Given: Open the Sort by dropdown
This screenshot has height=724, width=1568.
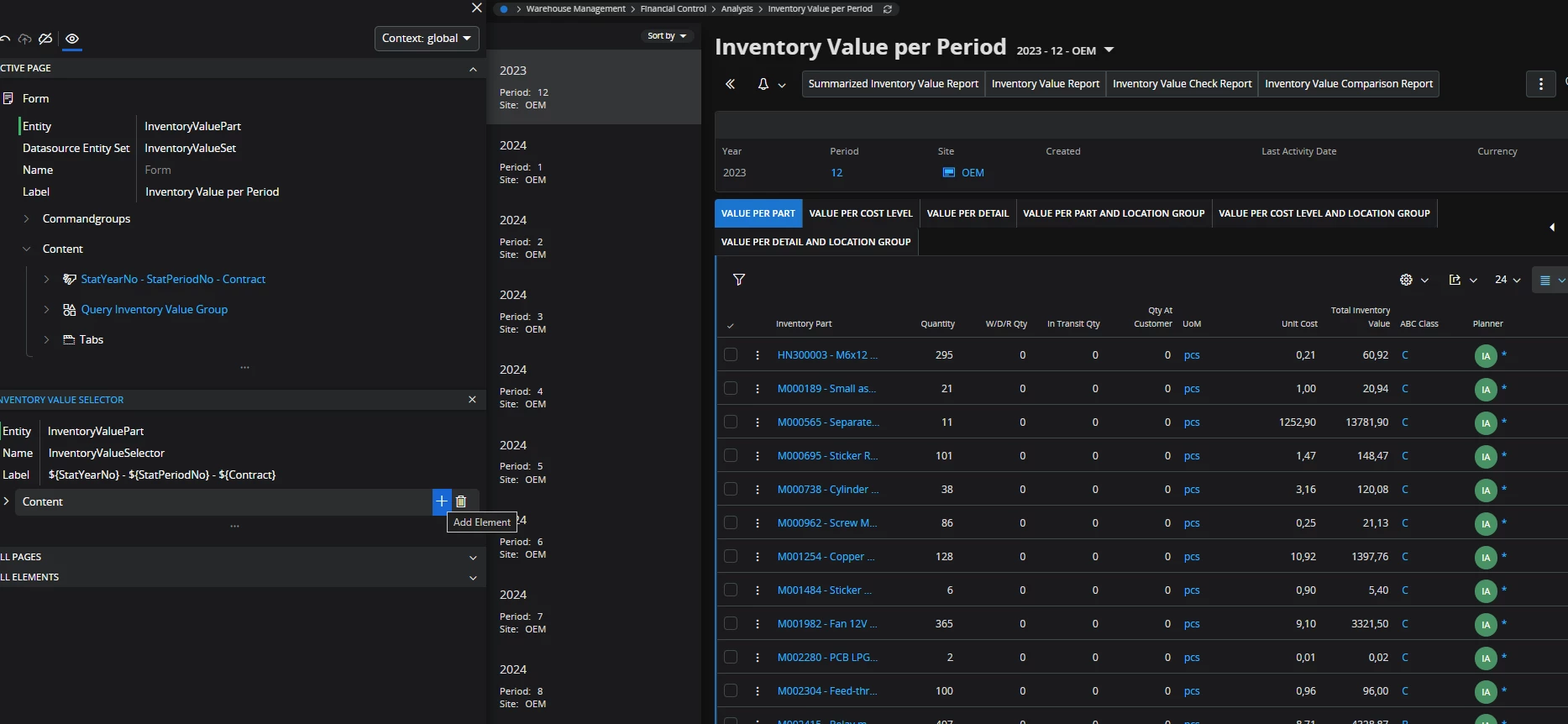Looking at the screenshot, I should click(x=667, y=36).
